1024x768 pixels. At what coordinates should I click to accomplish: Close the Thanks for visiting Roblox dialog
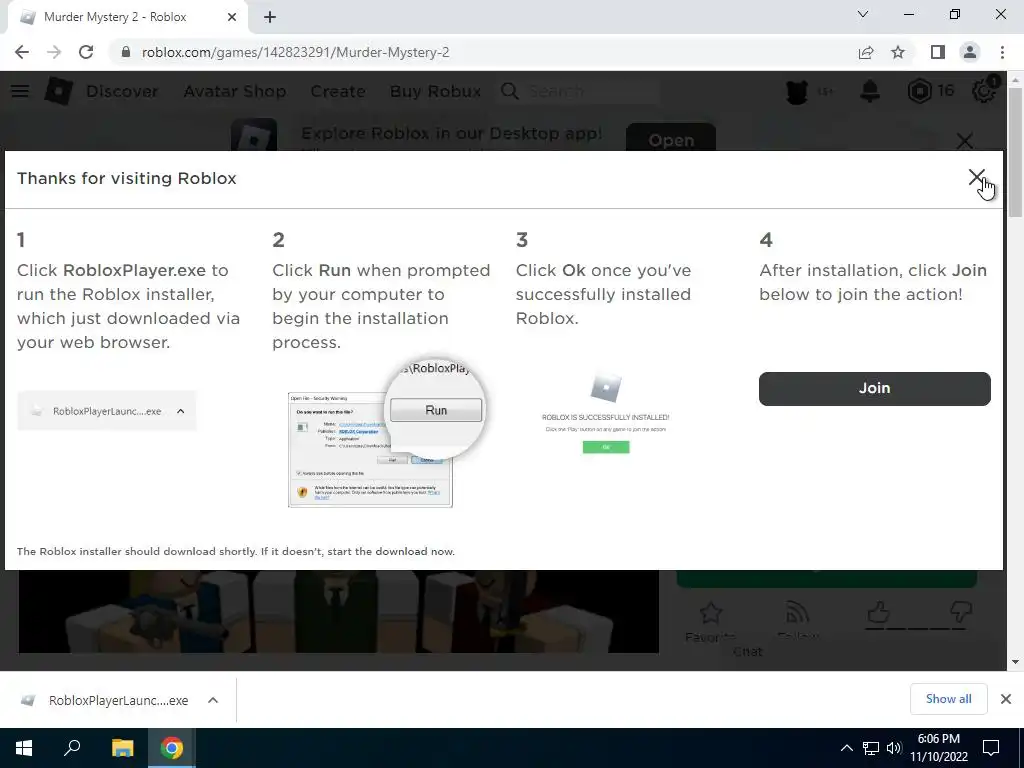[976, 177]
